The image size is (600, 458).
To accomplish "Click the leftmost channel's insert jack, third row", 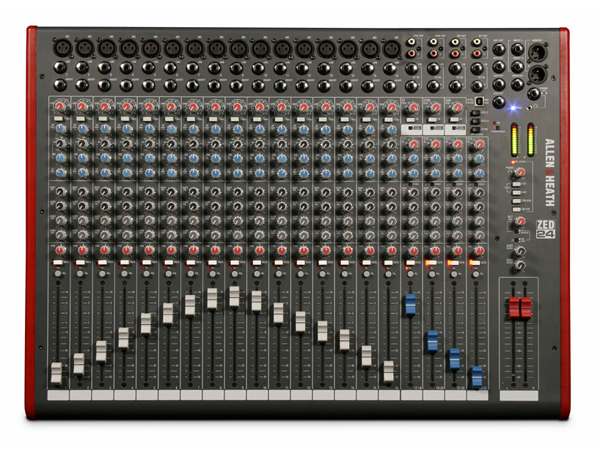I will click(x=60, y=85).
